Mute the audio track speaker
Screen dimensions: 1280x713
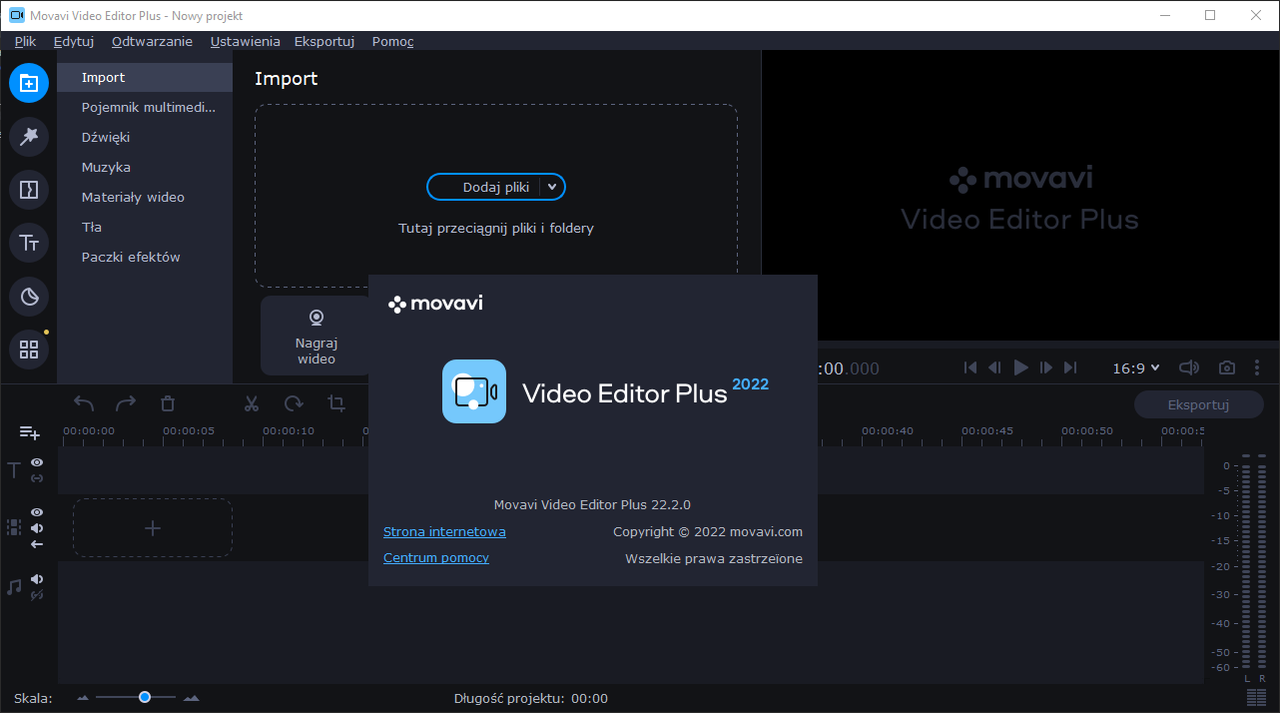[x=37, y=579]
